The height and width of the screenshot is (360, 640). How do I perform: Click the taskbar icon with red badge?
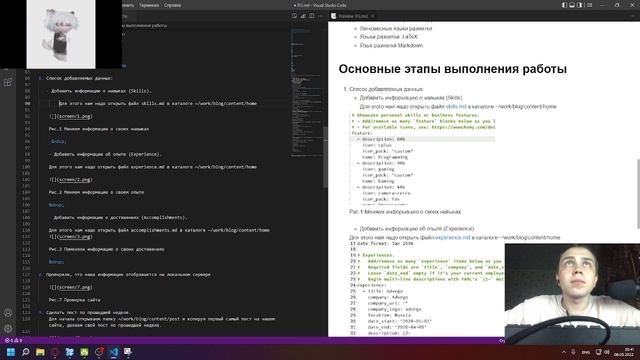[99, 352]
